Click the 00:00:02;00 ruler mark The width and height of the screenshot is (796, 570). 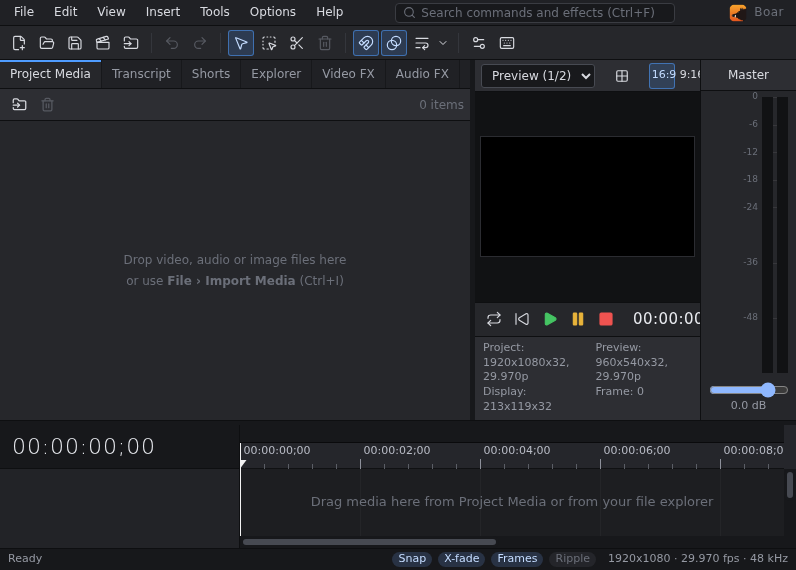[396, 450]
